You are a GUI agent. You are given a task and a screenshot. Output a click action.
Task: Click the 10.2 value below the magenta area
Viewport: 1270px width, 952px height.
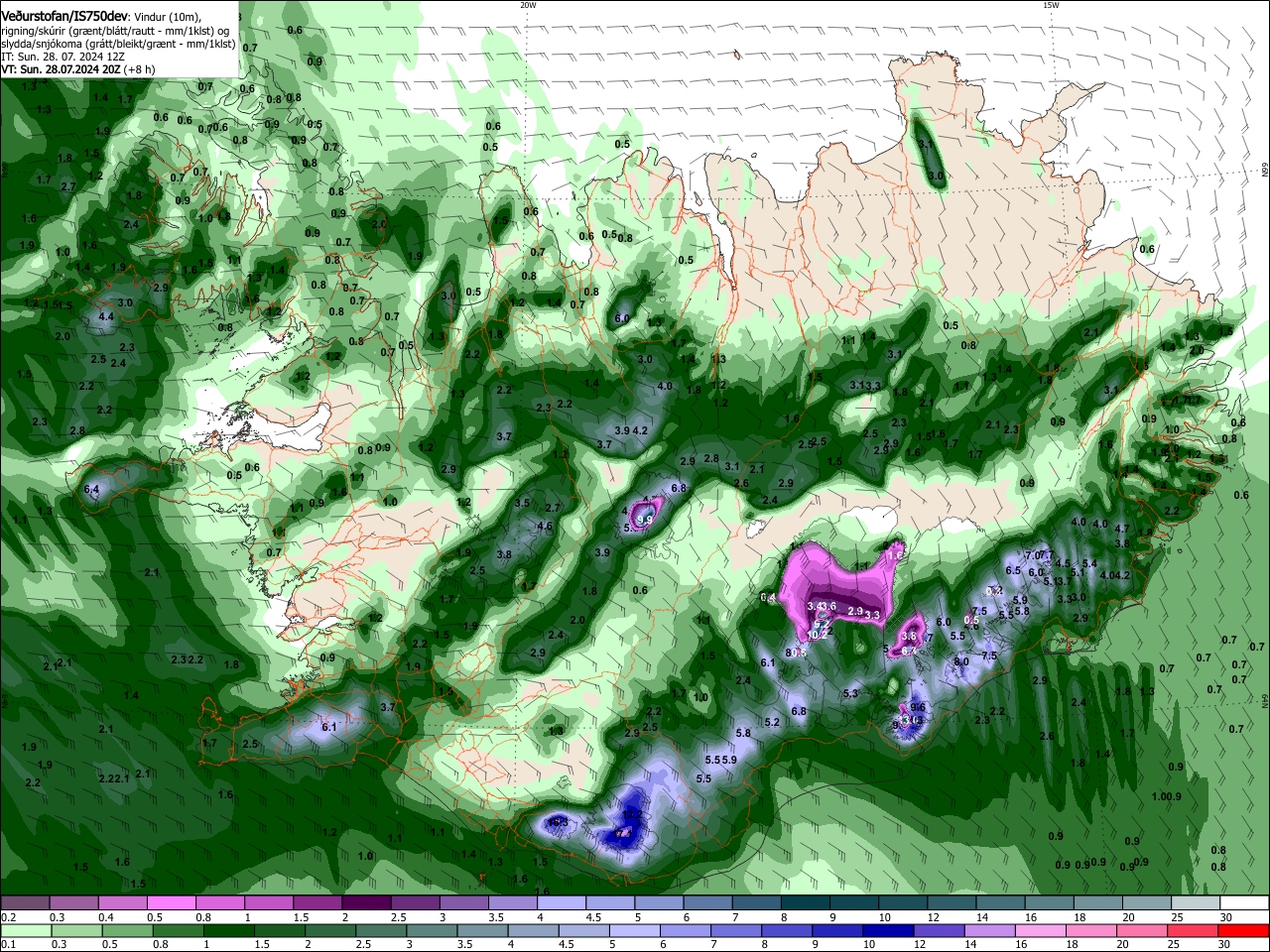[x=818, y=635]
